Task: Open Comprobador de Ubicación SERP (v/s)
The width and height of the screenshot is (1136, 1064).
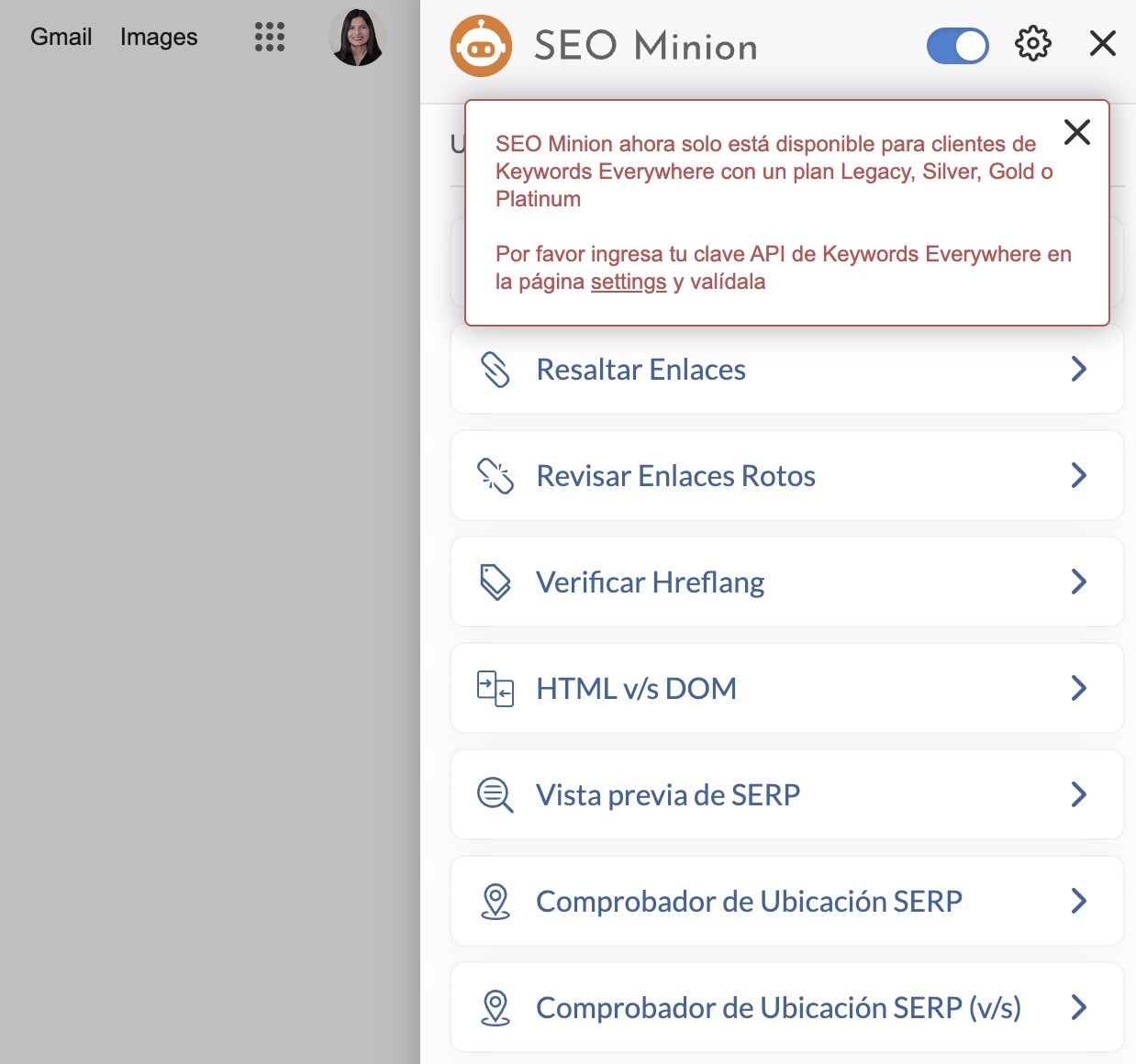Action: (786, 1007)
